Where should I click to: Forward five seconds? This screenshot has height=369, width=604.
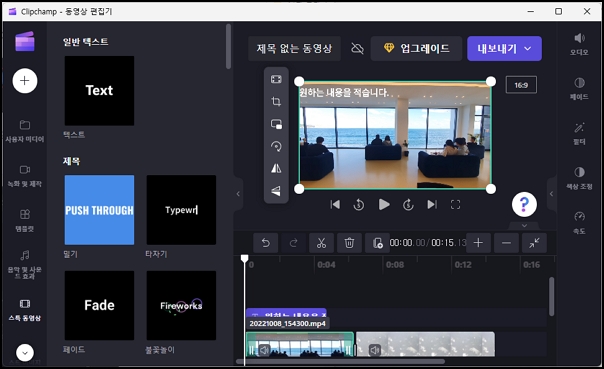(x=408, y=205)
